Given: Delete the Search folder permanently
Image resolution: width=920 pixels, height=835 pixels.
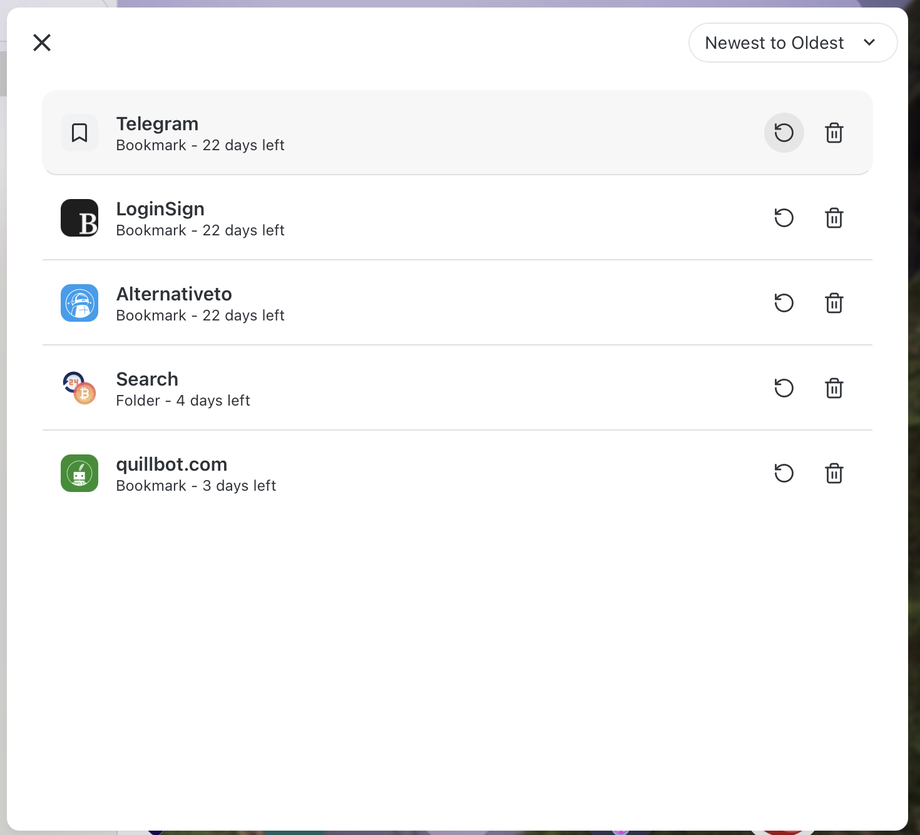Looking at the screenshot, I should (x=834, y=388).
